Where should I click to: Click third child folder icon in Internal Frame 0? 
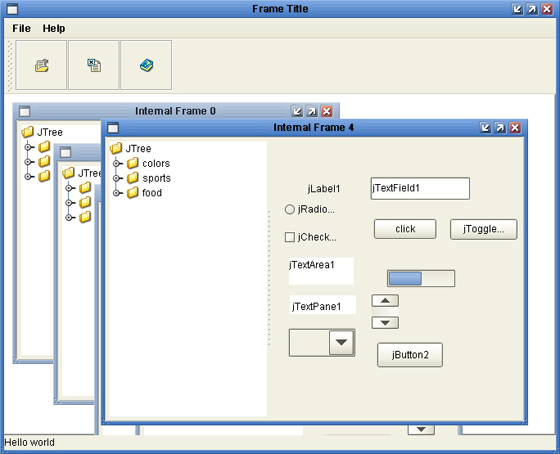point(44,176)
